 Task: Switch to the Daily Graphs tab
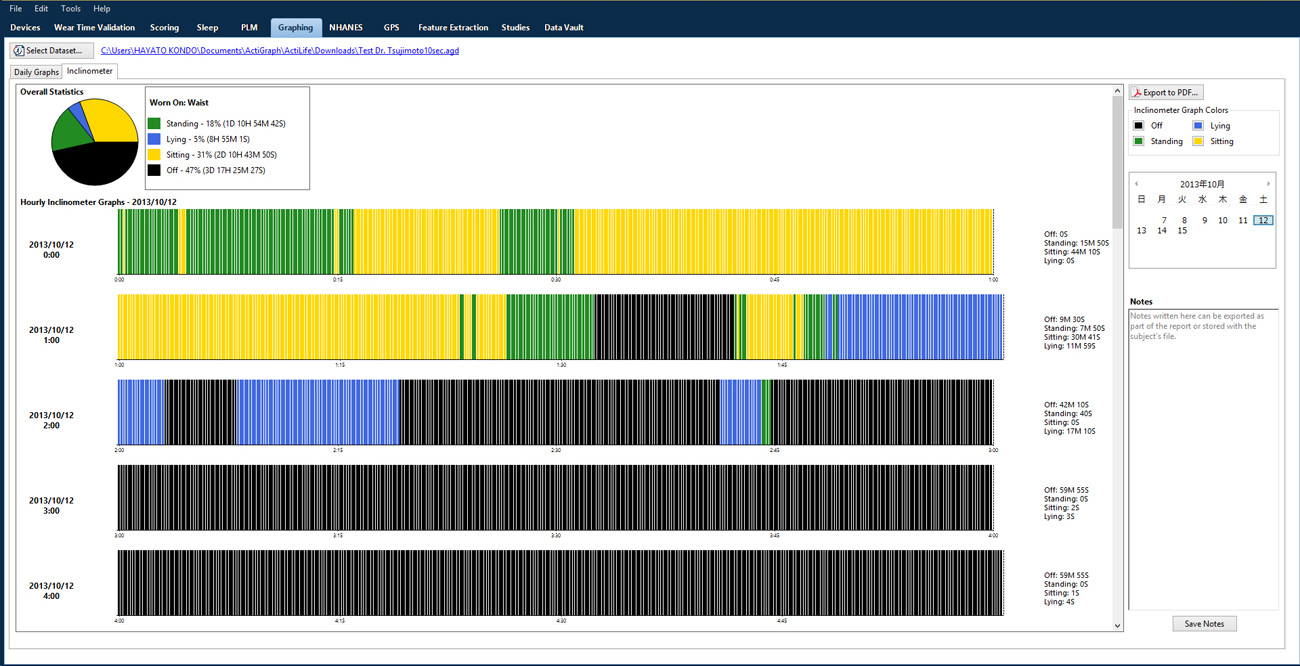(x=36, y=72)
